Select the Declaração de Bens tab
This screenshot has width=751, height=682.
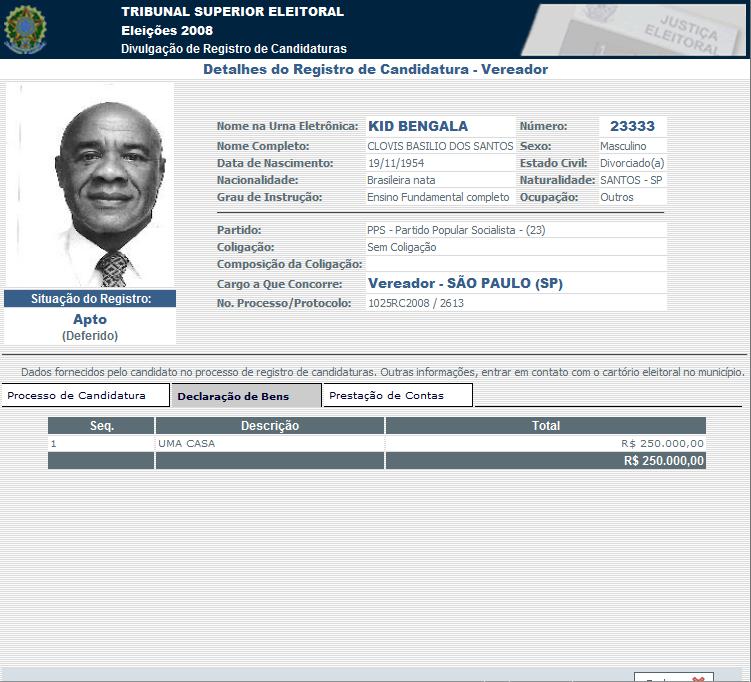[x=246, y=396]
